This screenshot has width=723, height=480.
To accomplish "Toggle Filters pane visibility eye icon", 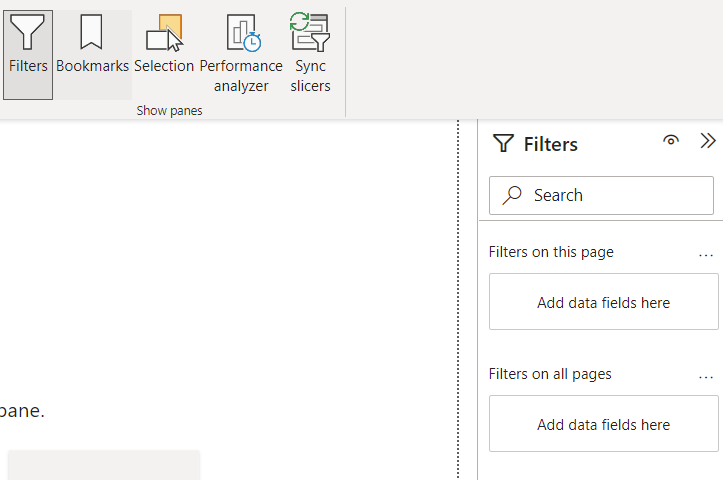I will point(671,140).
